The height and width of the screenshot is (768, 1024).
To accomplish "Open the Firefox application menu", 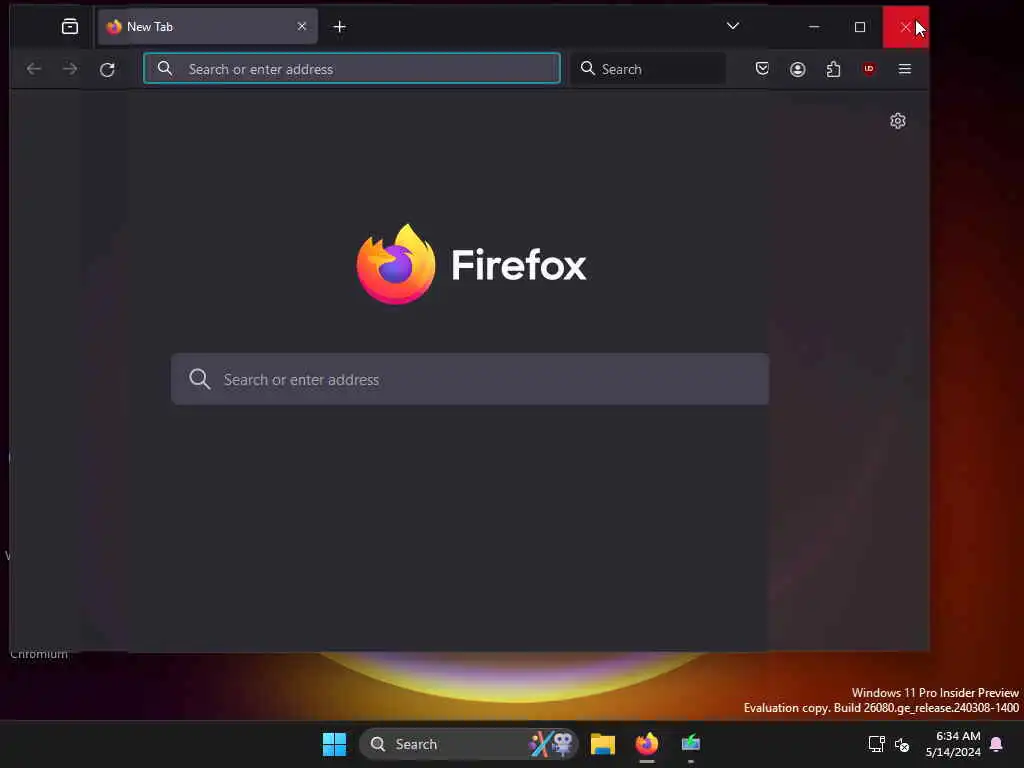I will tap(904, 69).
